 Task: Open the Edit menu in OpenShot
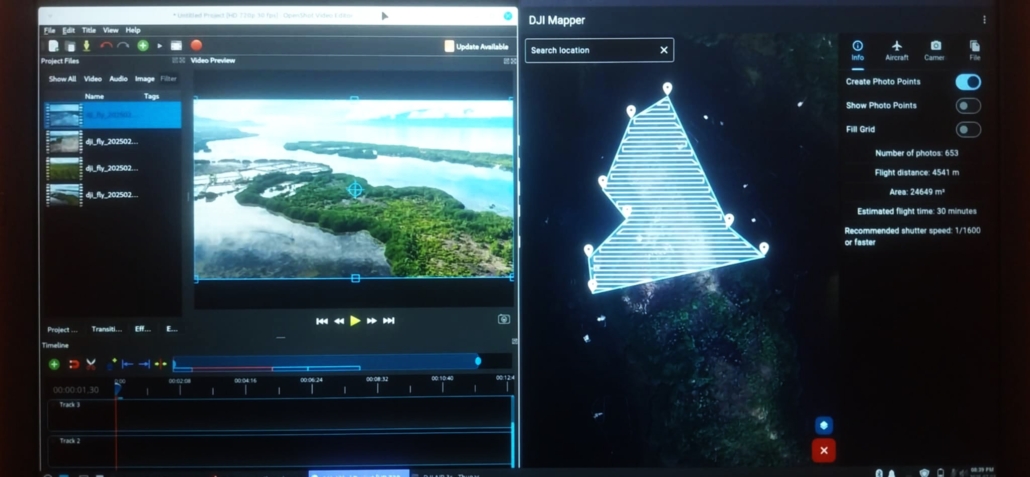68,30
